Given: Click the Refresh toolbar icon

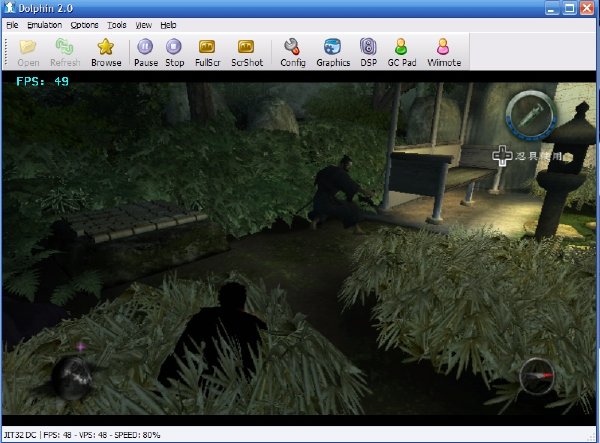Looking at the screenshot, I should tap(65, 52).
